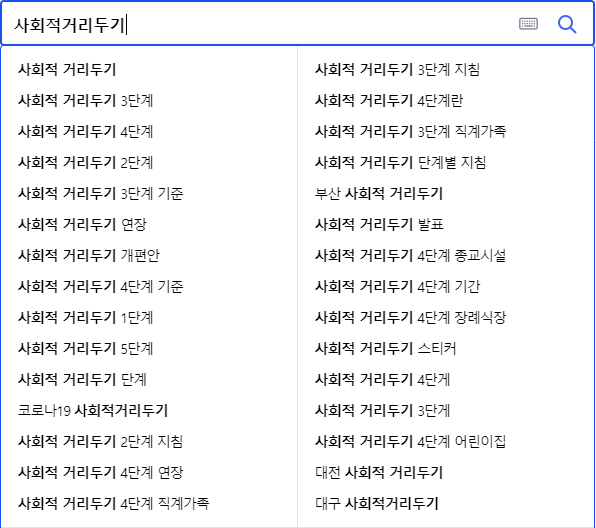Choose suggestion '사회적 거리두기 연장'
Image resolution: width=596 pixels, height=528 pixels.
pos(82,225)
